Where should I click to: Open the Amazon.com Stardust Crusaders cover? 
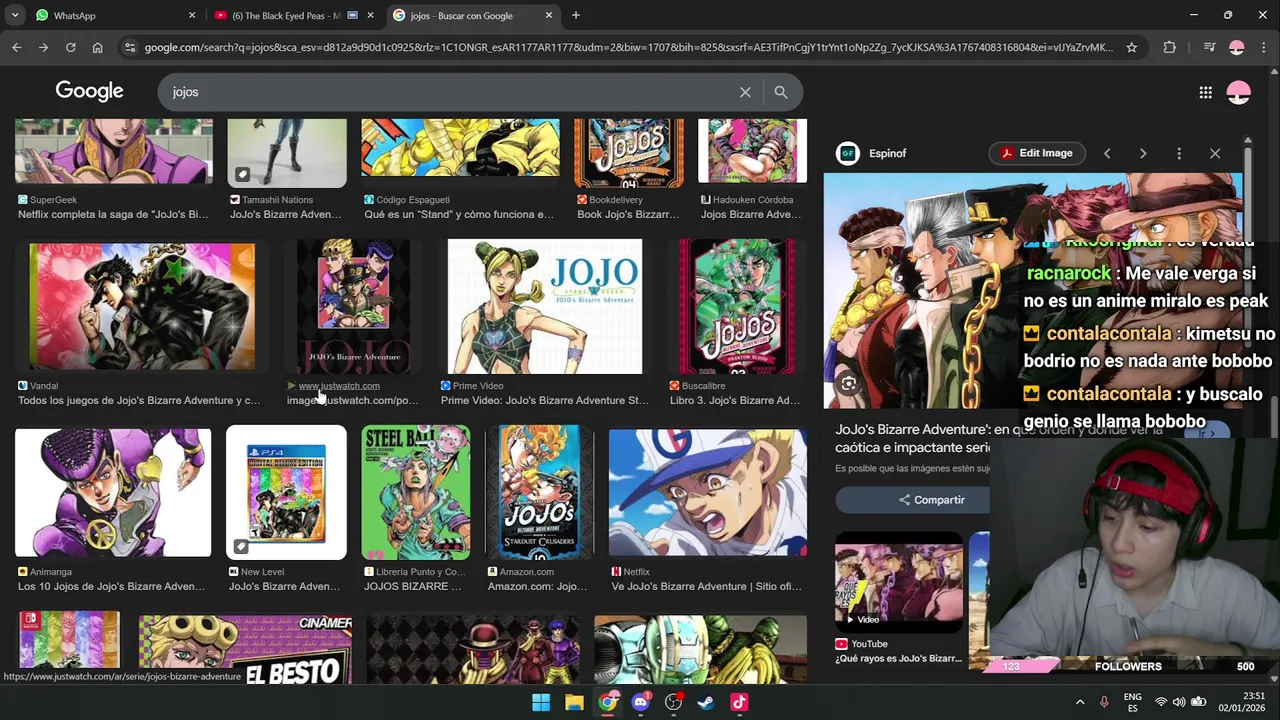click(x=539, y=492)
